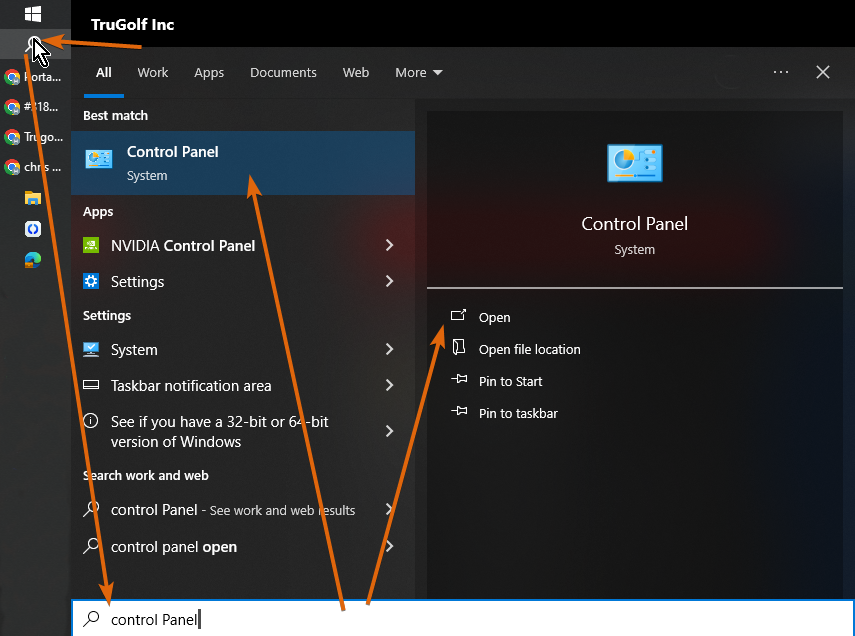
Task: Switch to the Work search tab
Action: pyautogui.click(x=153, y=73)
